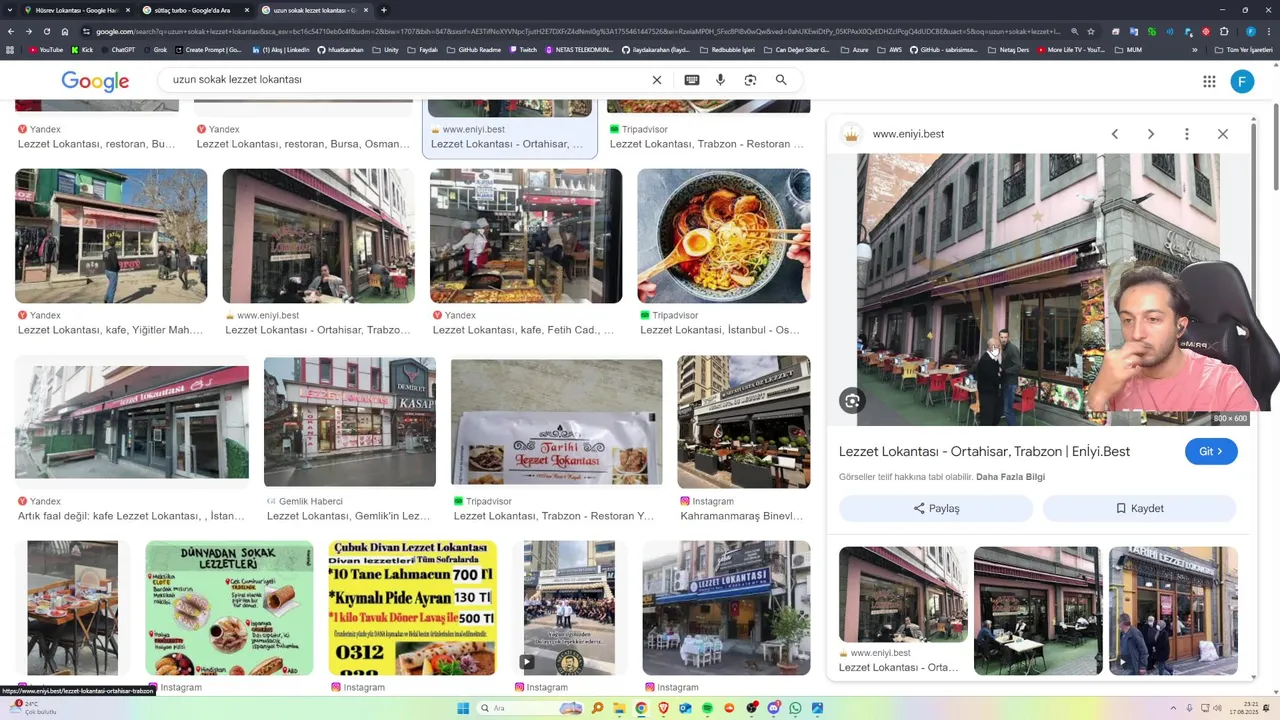Open Gemlik Haberci Kasap storefront image
The width and height of the screenshot is (1280, 720).
[x=350, y=422]
